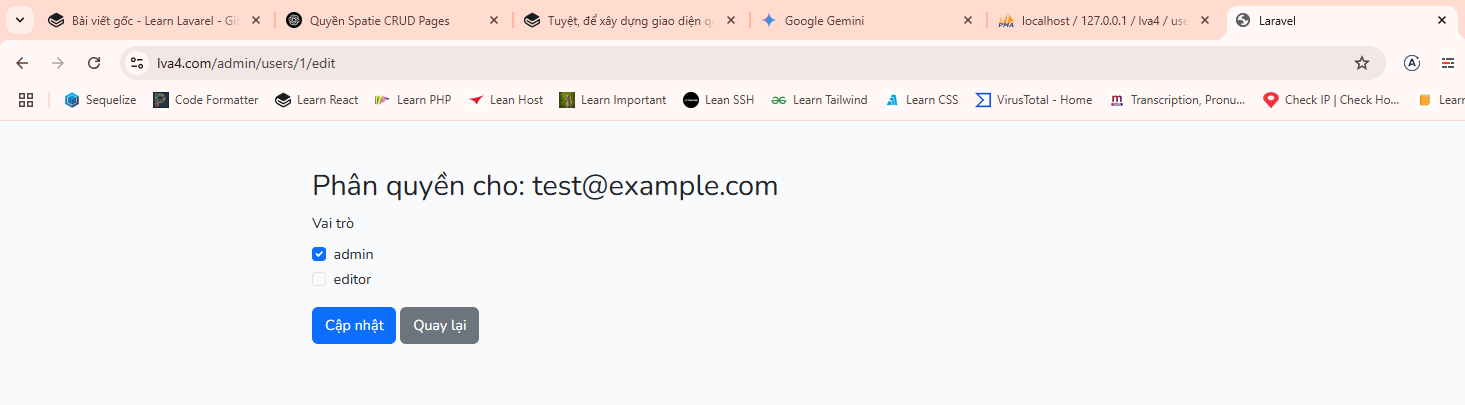The image size is (1465, 405).
Task: Open the site information icon in the address bar
Action: (138, 63)
